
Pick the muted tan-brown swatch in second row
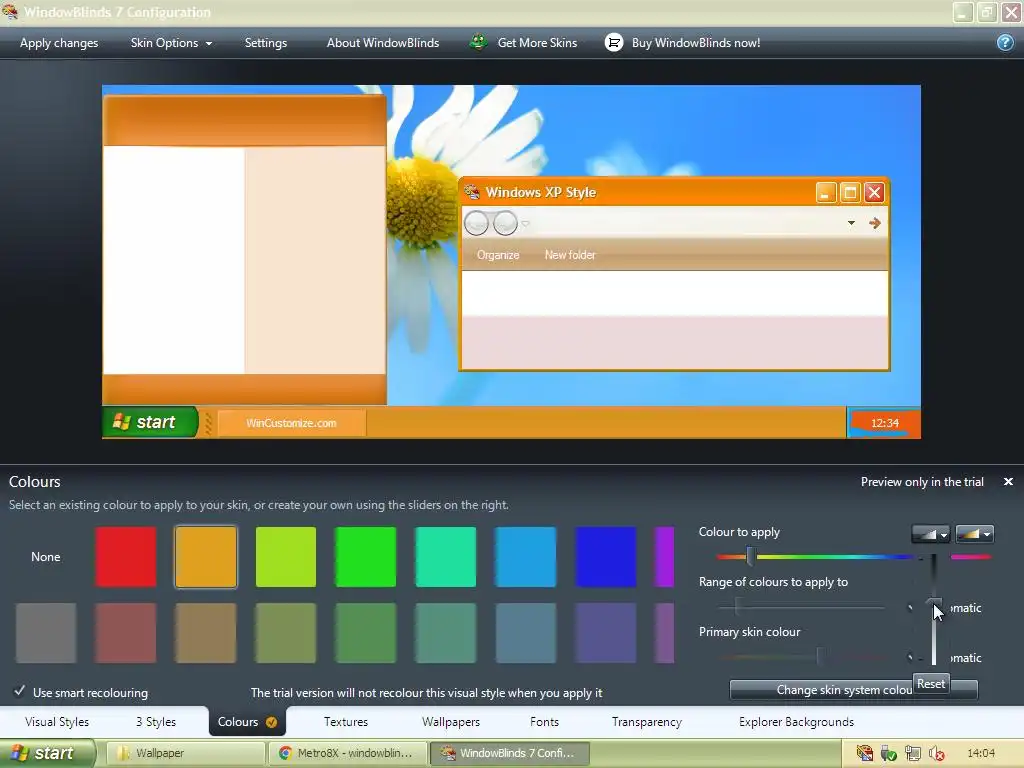click(x=206, y=633)
